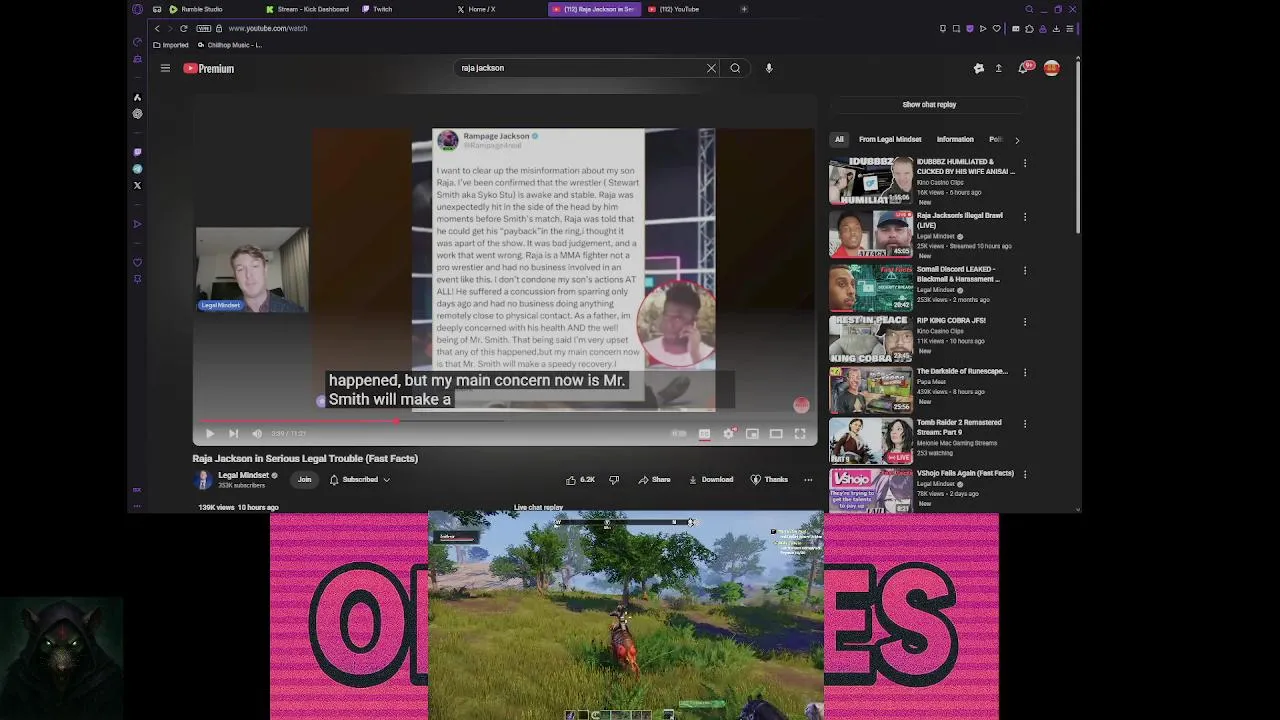
Task: Show chat replay
Action: tap(929, 104)
